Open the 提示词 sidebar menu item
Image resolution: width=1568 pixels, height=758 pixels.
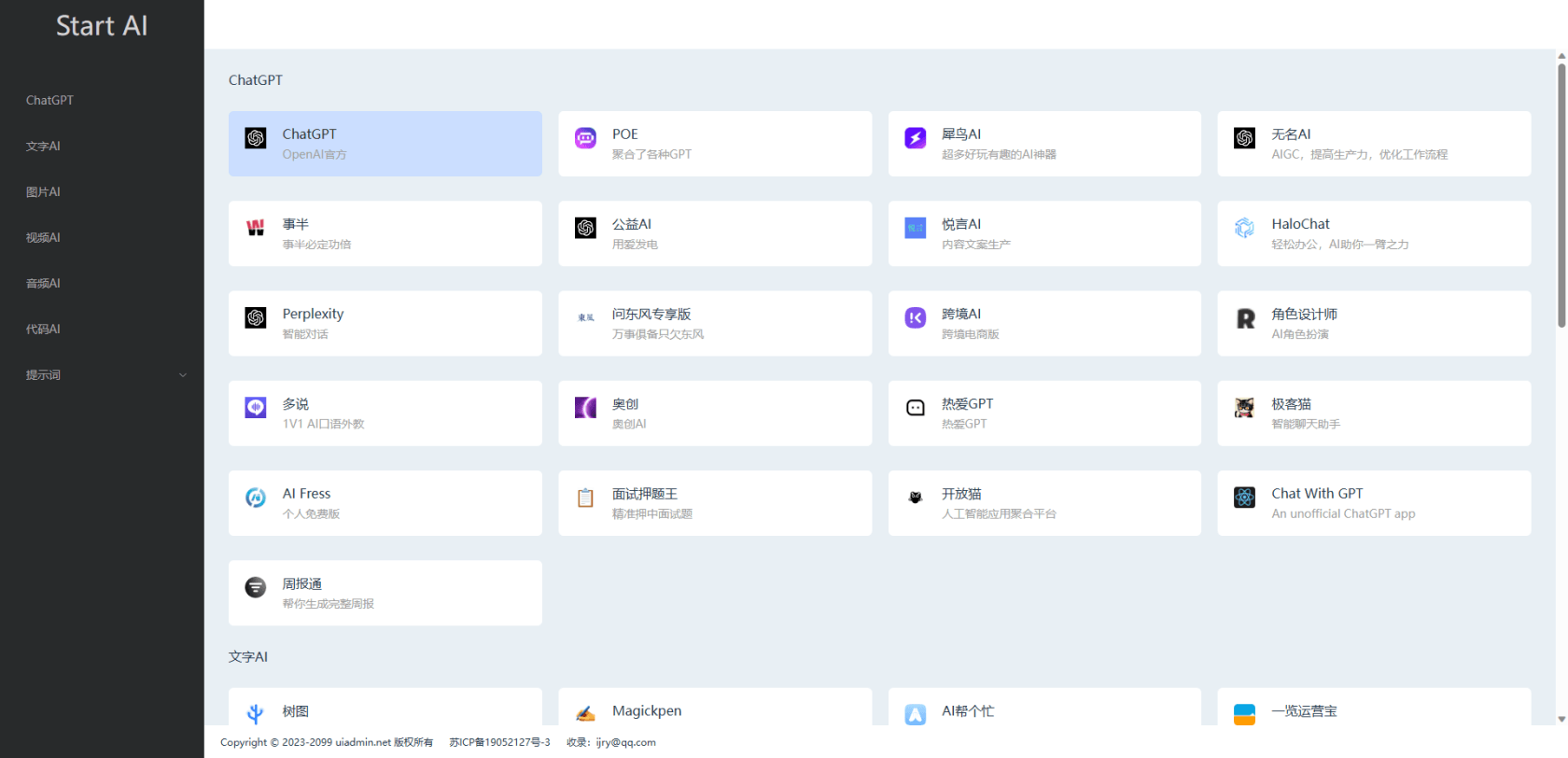pyautogui.click(x=102, y=374)
